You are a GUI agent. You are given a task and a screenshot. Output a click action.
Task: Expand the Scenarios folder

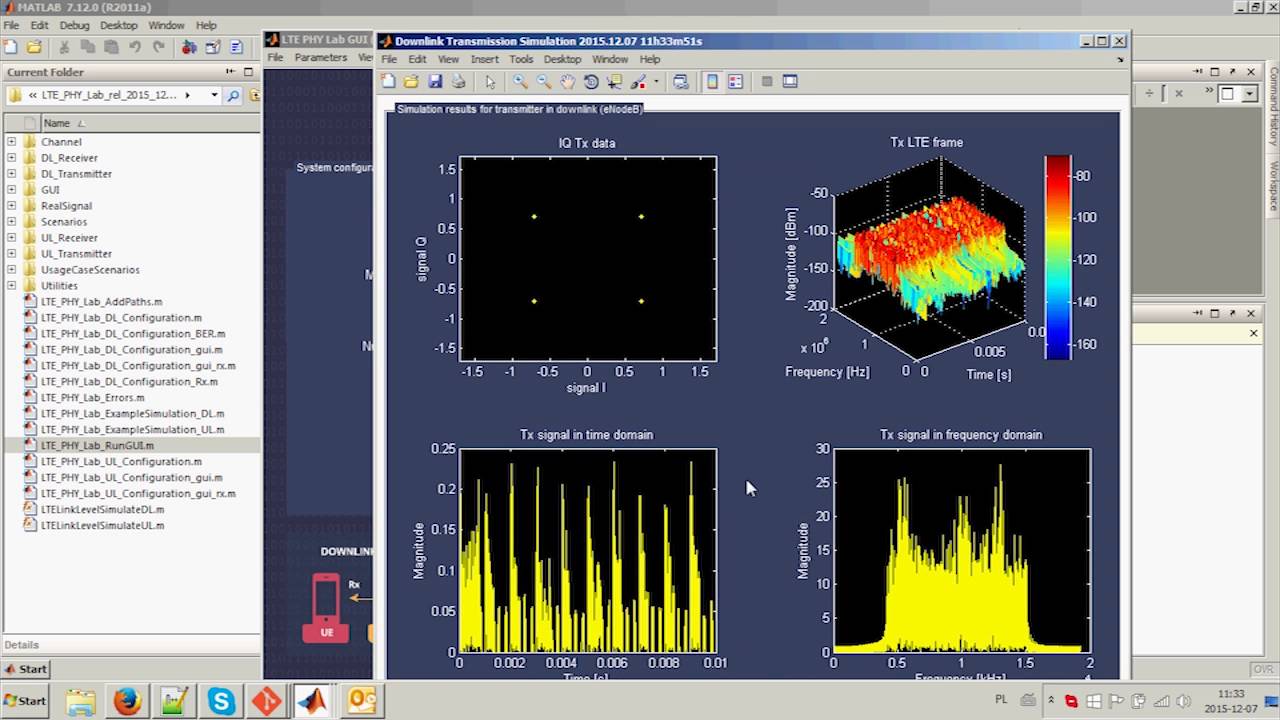(12, 222)
